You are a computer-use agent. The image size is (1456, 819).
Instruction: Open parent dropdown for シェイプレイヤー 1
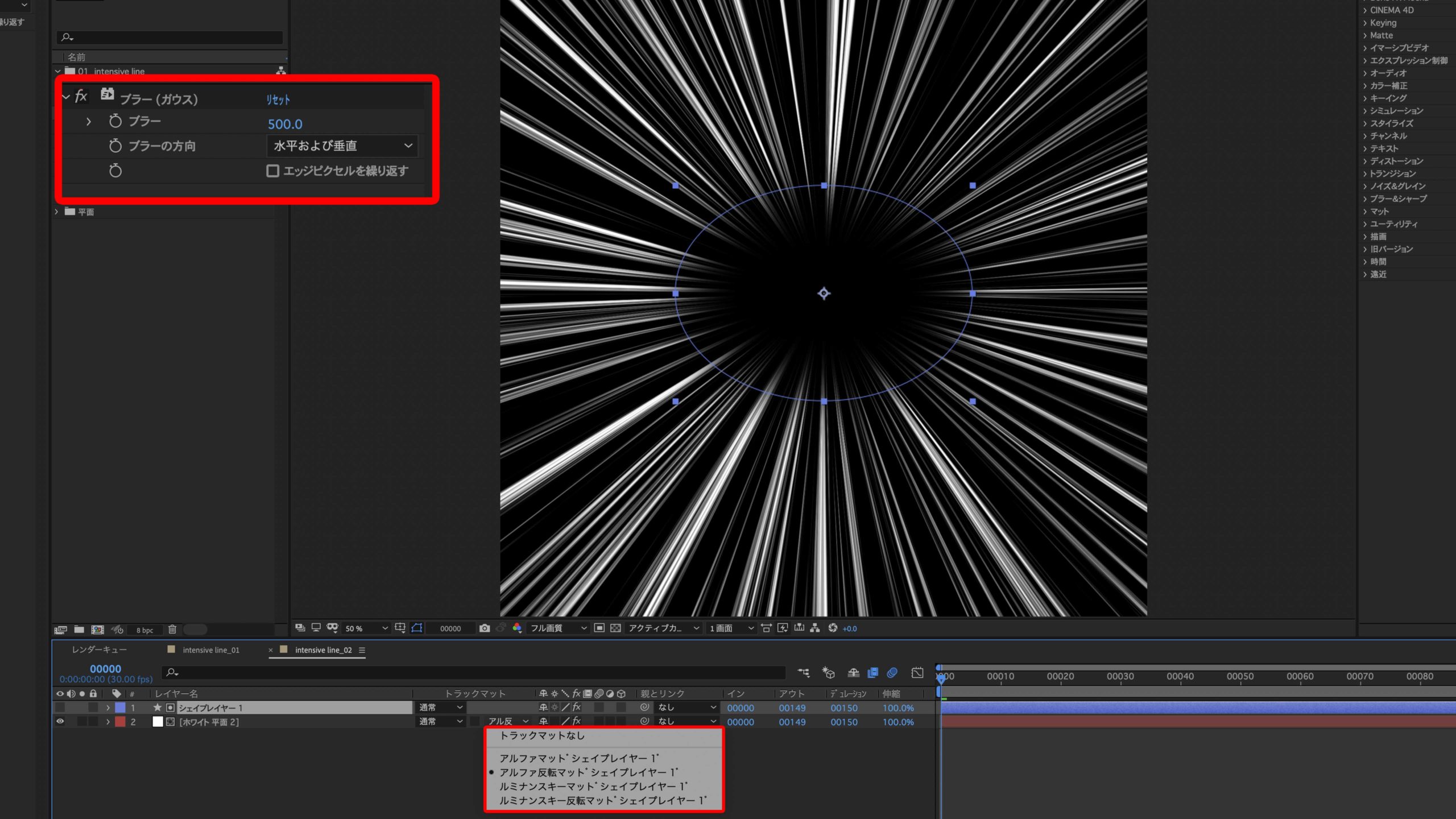686,707
